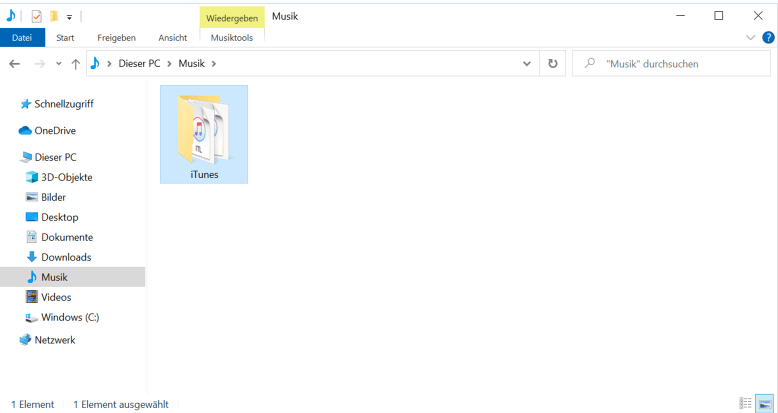Select the Musiktools tab
This screenshot has width=778, height=413.
pos(232,38)
